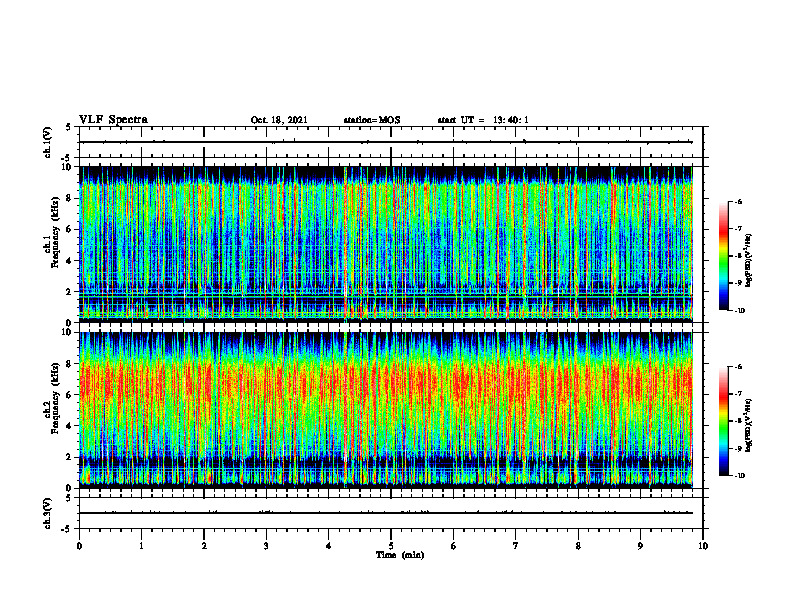
Task: Click the 10-minute tick label on Time axis
Action: tap(703, 546)
